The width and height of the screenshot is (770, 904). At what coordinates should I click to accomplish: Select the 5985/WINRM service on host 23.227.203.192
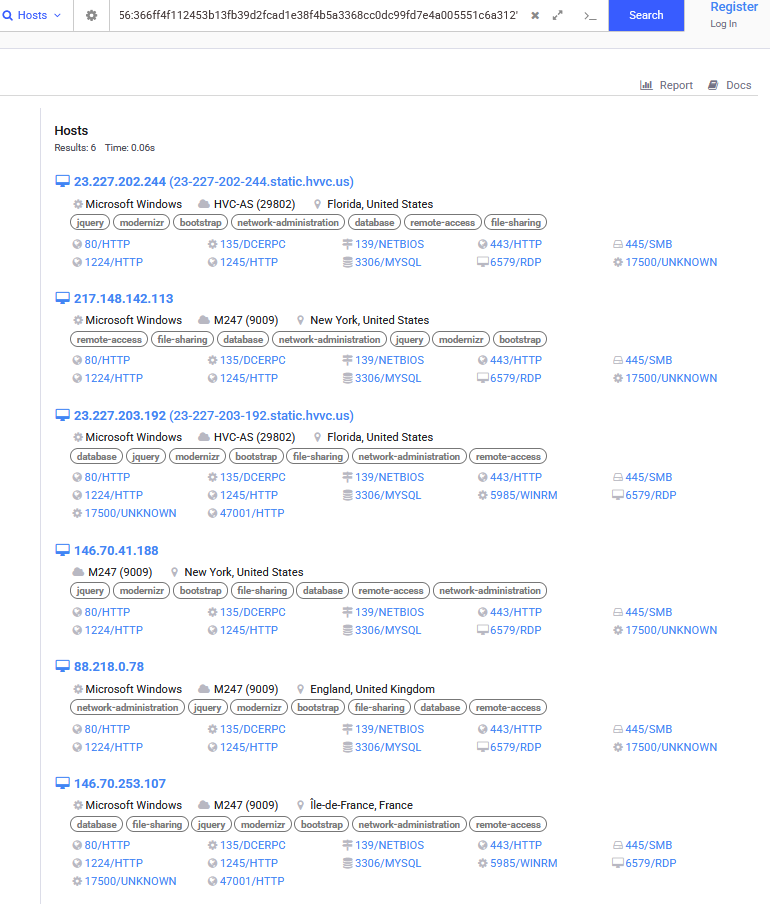(x=523, y=495)
